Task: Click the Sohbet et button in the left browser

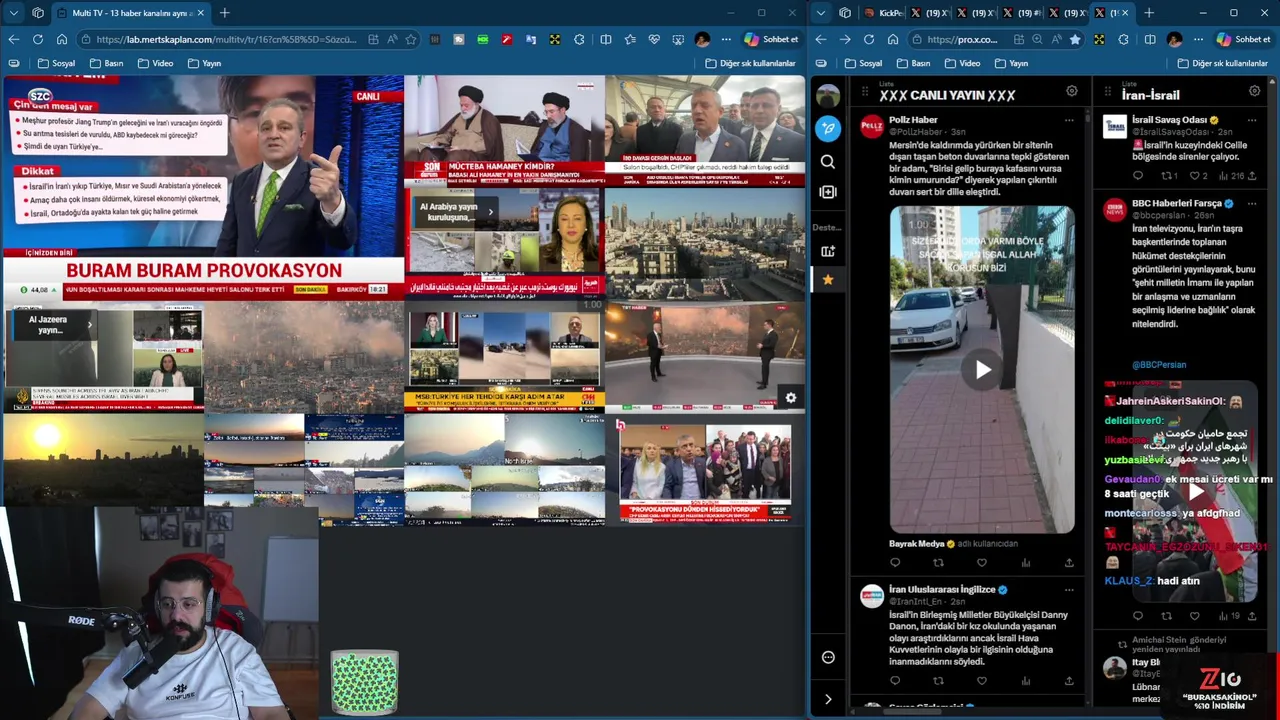Action: [x=770, y=39]
